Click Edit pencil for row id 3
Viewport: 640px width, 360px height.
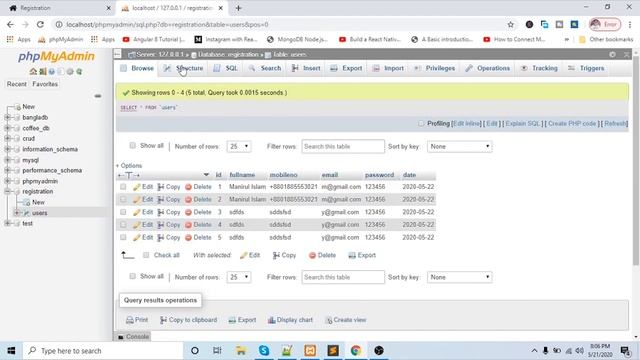137,212
